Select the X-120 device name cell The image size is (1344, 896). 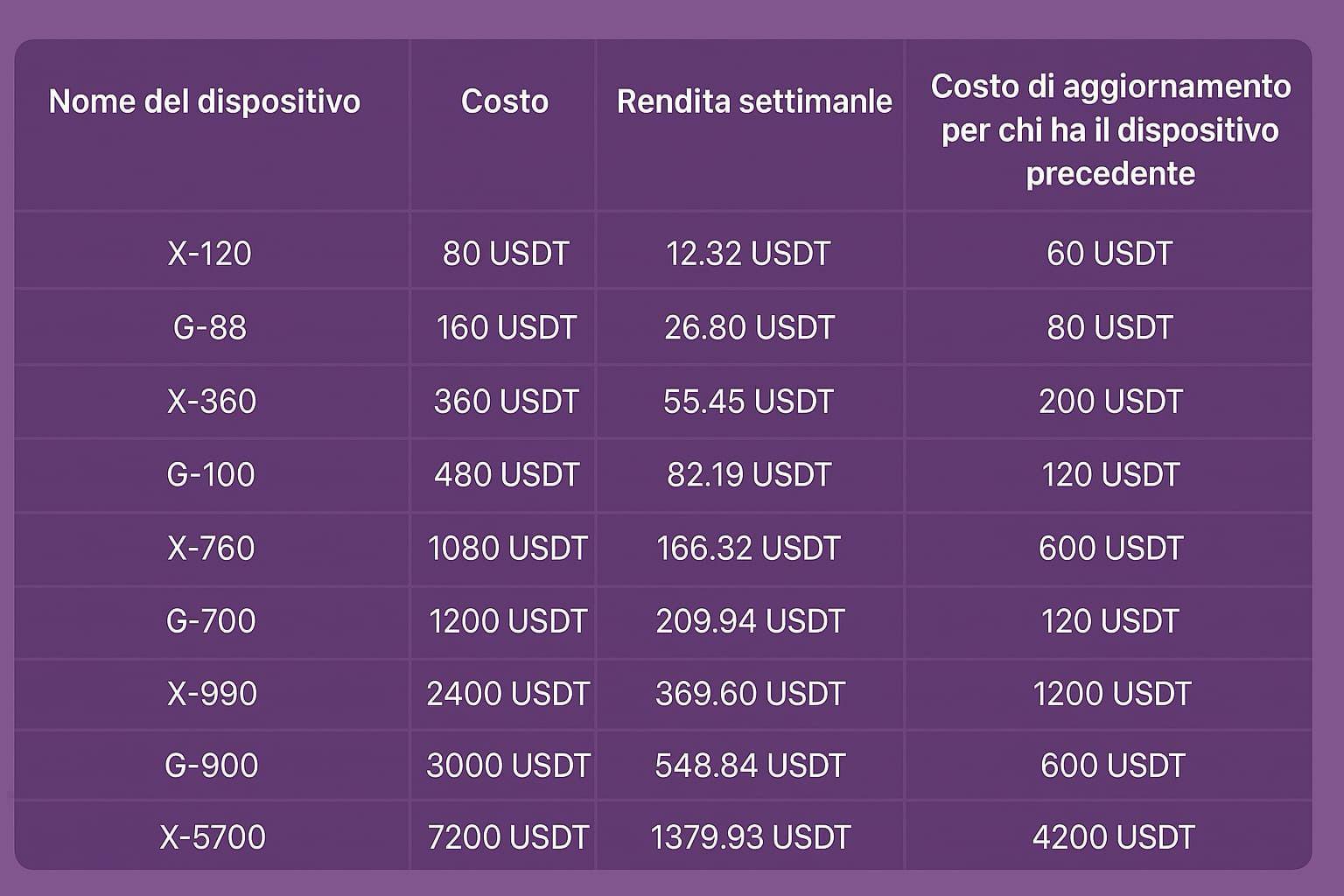click(x=209, y=254)
